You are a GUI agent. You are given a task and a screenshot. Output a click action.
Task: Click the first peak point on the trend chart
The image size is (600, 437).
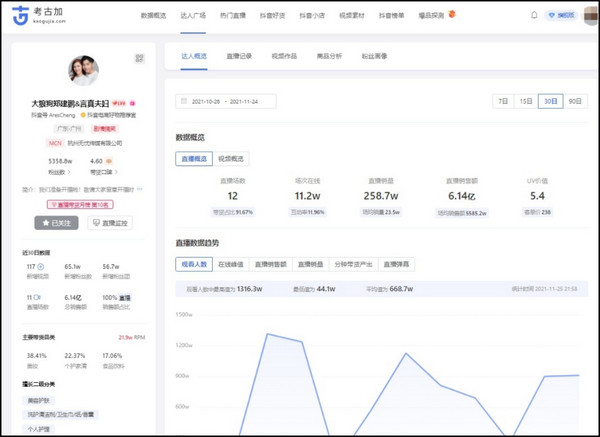(x=267, y=333)
